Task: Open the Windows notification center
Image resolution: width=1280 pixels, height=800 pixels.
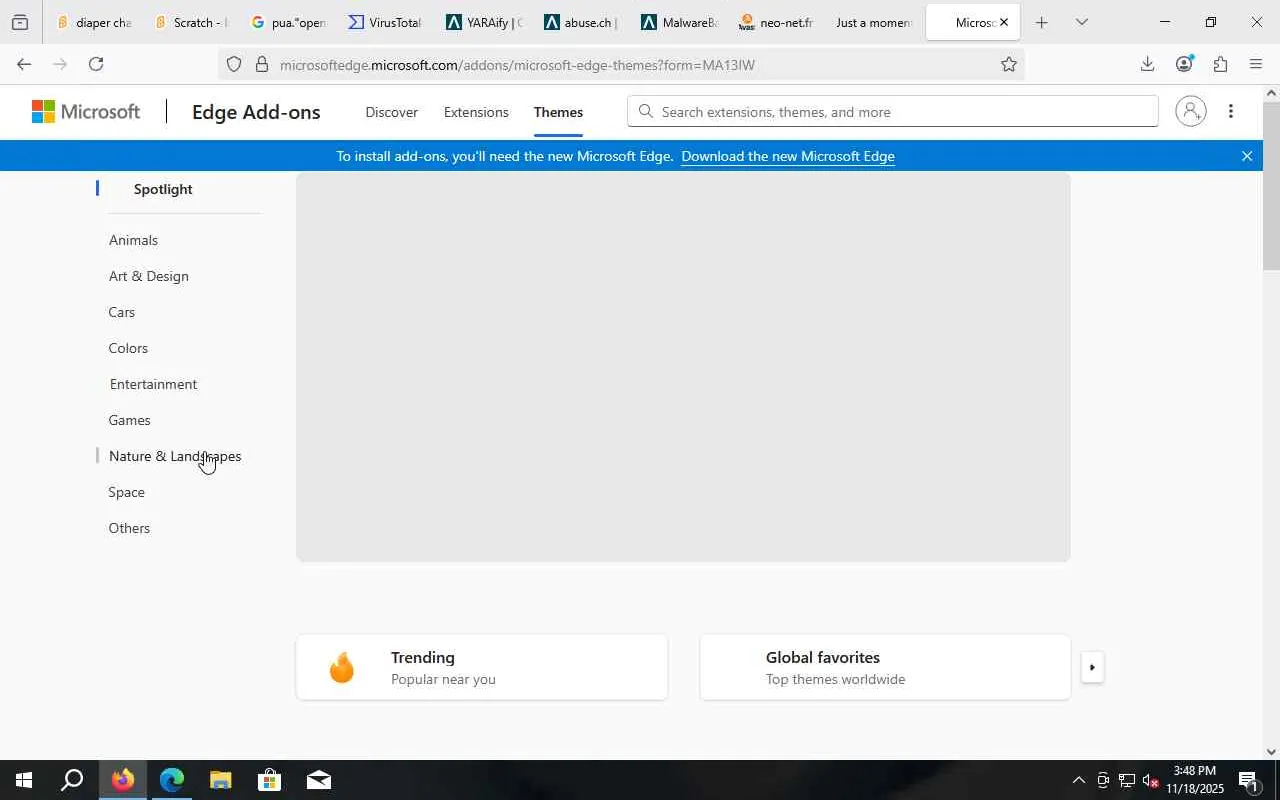Action: [1249, 780]
